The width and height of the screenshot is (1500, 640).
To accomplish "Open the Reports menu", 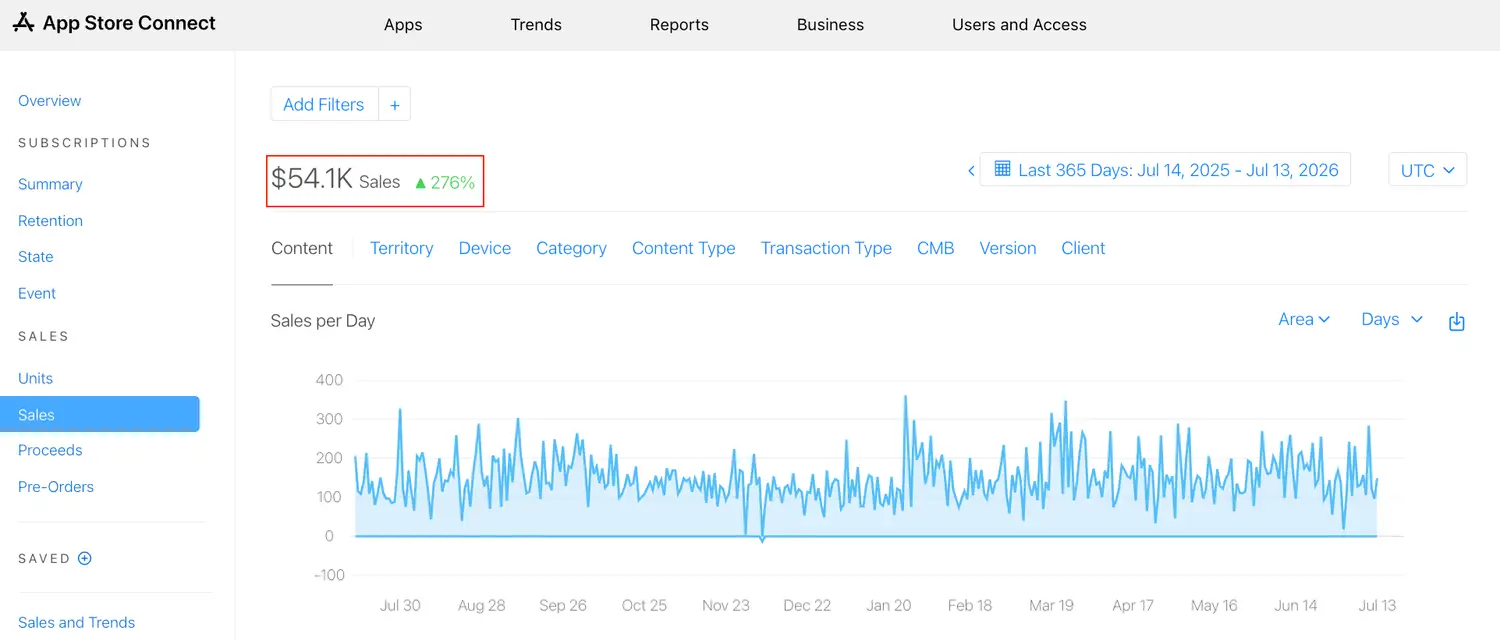I will (x=679, y=25).
